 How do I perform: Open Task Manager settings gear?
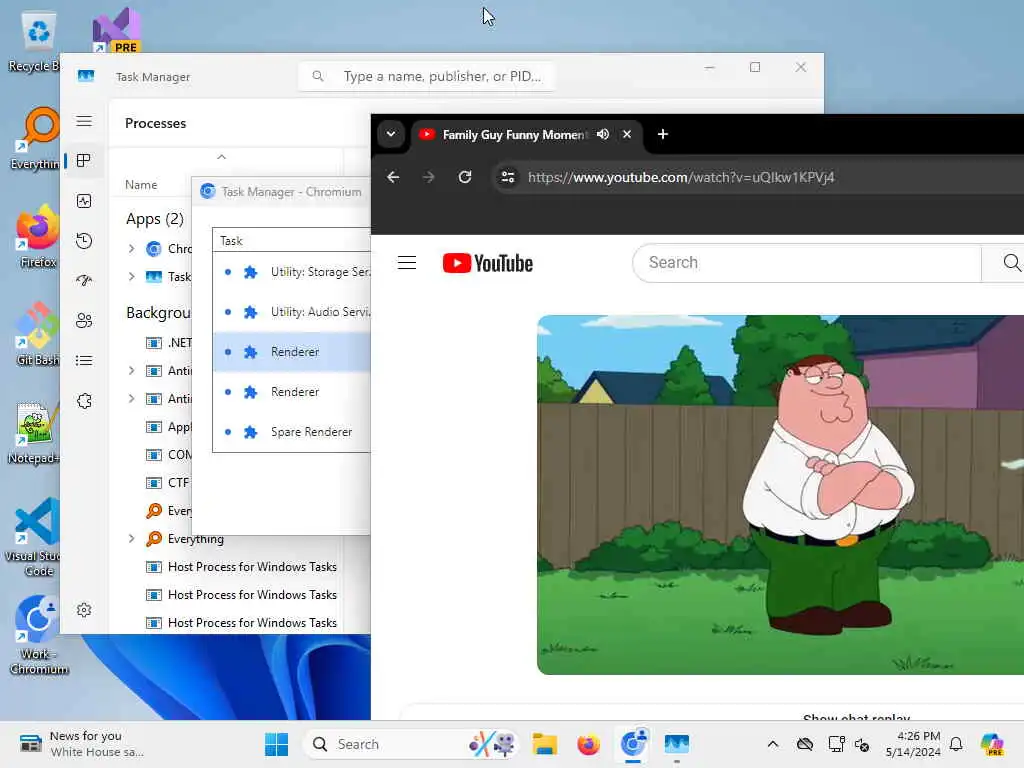click(x=84, y=610)
